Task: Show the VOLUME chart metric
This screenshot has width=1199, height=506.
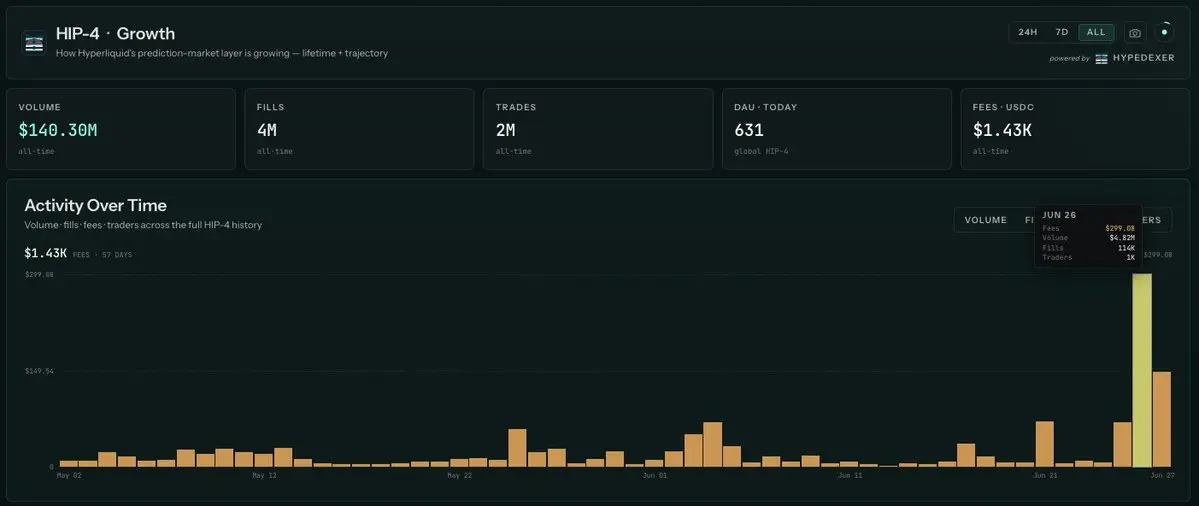Action: click(985, 220)
